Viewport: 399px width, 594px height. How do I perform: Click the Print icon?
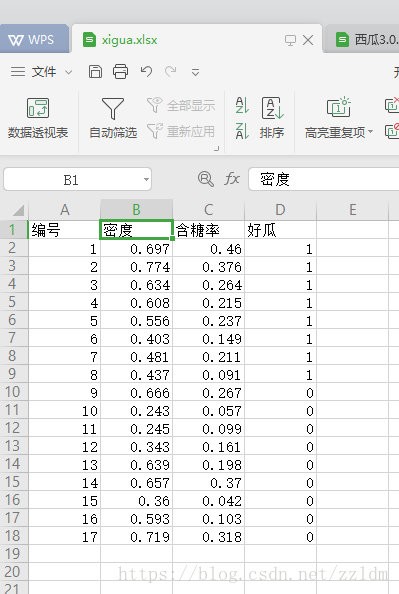pyautogui.click(x=120, y=71)
